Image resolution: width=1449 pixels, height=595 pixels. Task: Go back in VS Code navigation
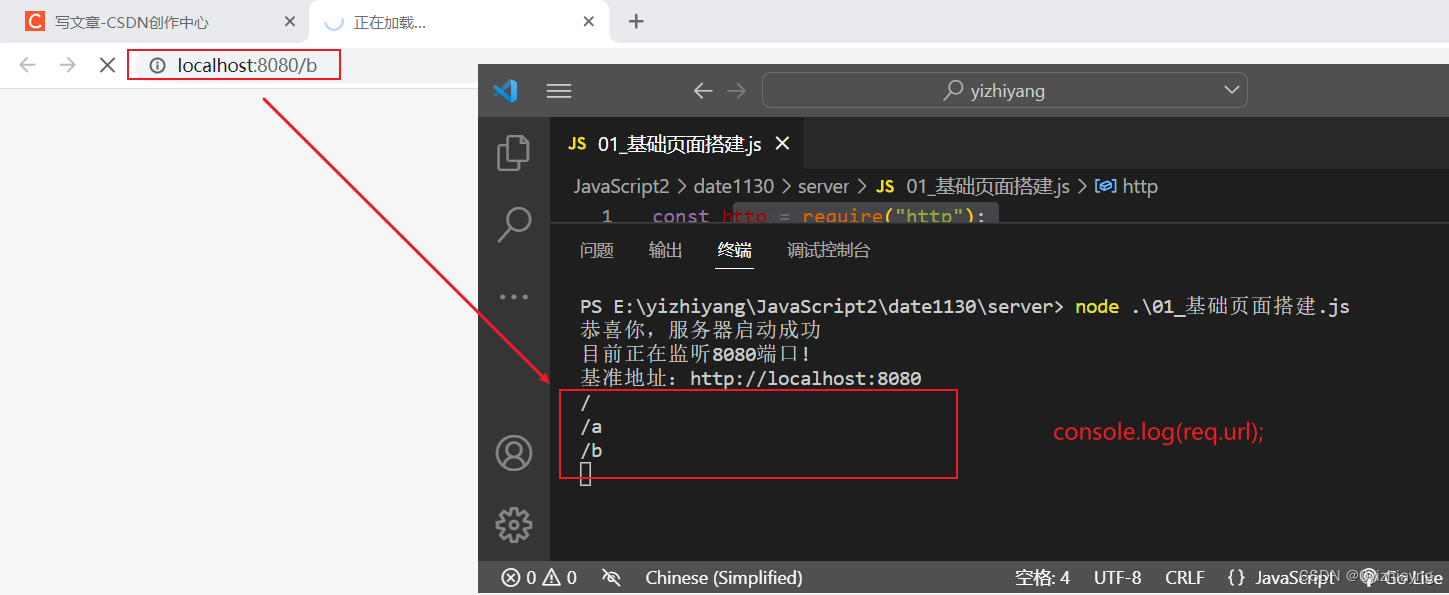tap(703, 91)
